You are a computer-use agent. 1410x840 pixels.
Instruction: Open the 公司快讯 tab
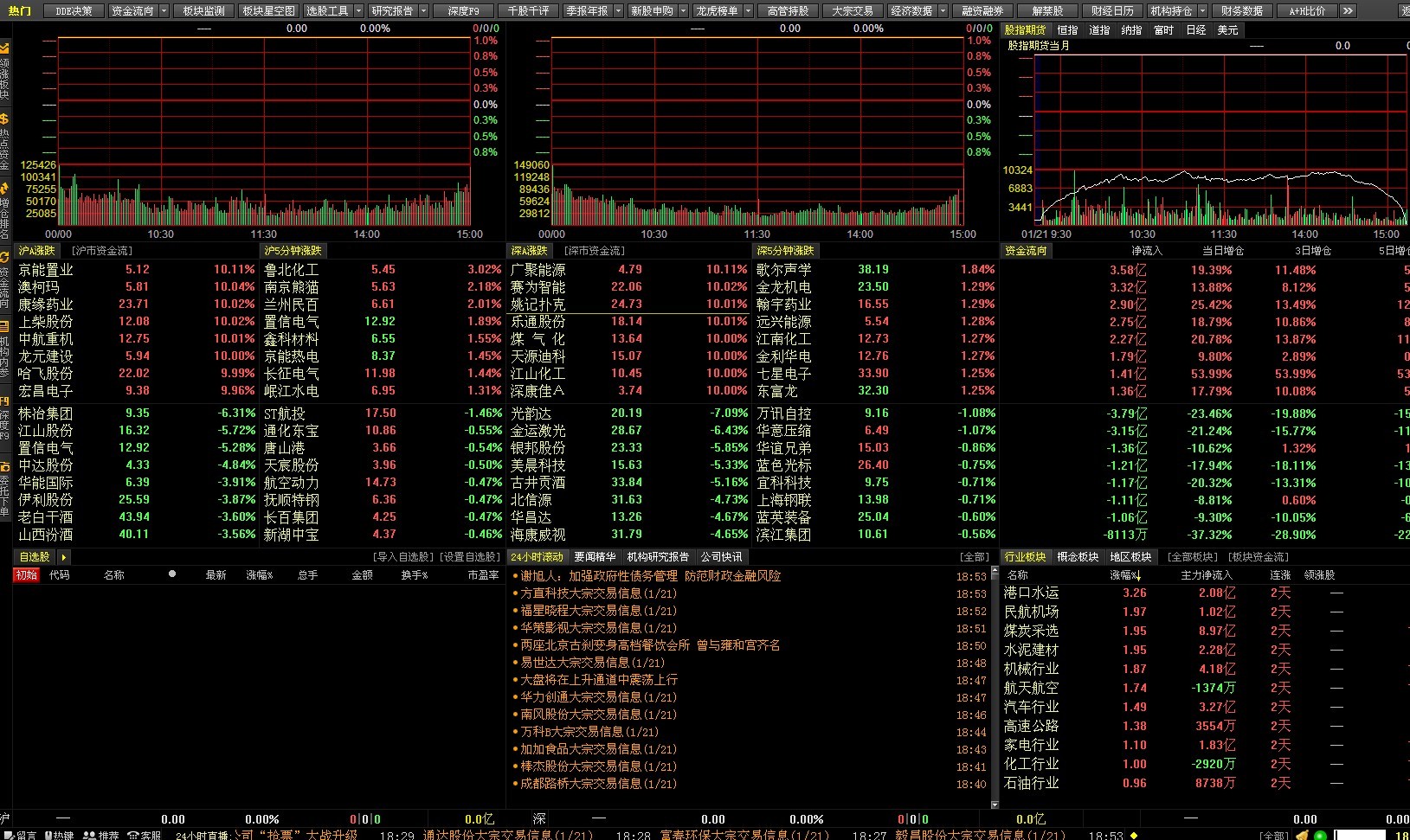[722, 557]
